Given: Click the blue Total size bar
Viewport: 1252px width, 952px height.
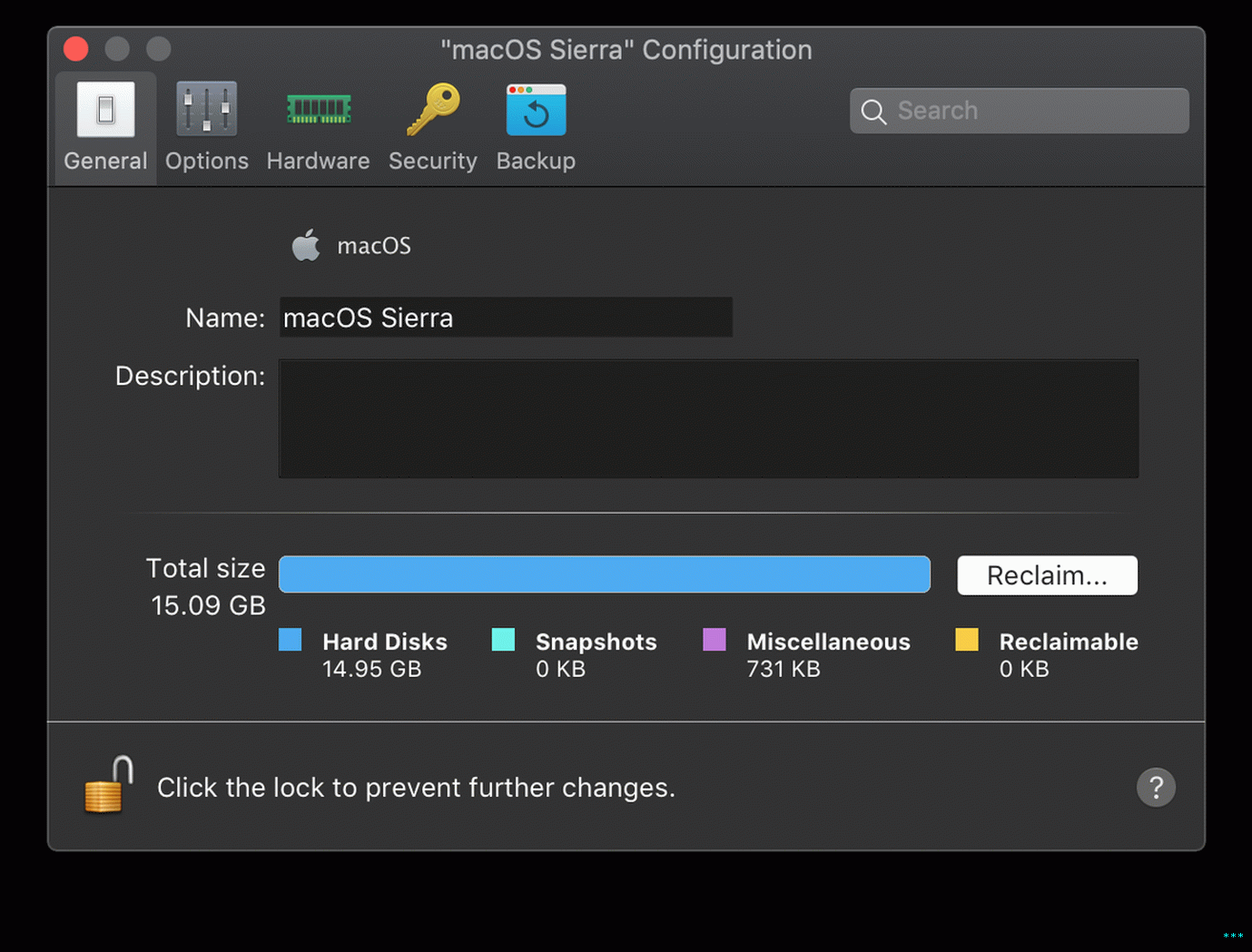Looking at the screenshot, I should tap(605, 574).
